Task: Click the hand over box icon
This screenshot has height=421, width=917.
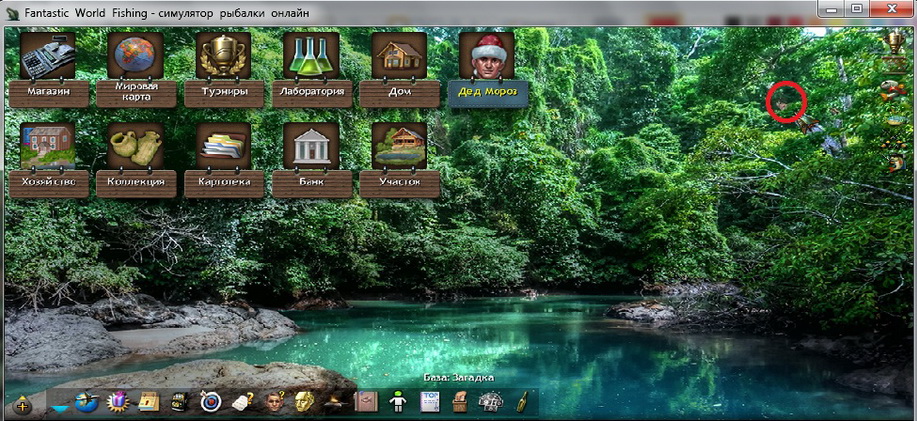Action: tap(460, 402)
